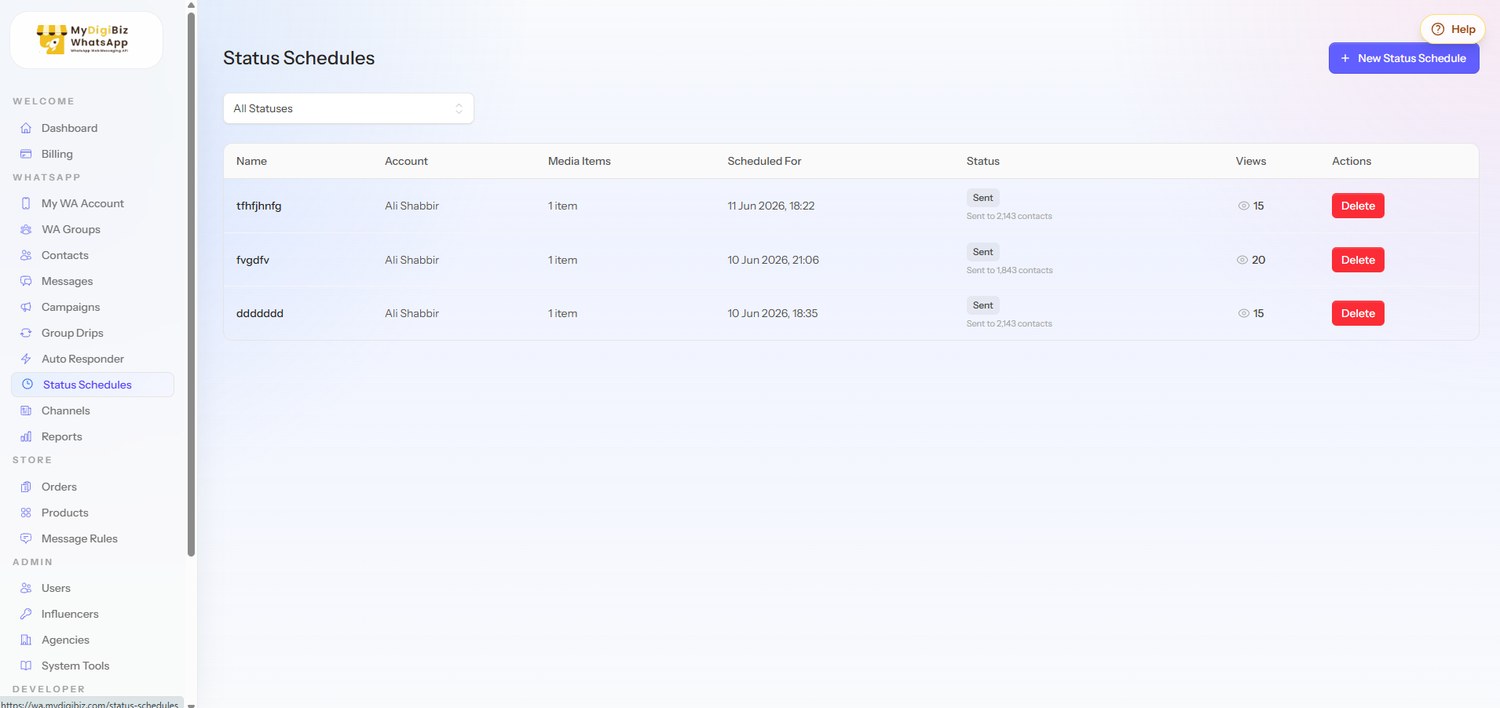This screenshot has height=708, width=1500.
Task: Click the New Status Schedule button
Action: (x=1404, y=58)
